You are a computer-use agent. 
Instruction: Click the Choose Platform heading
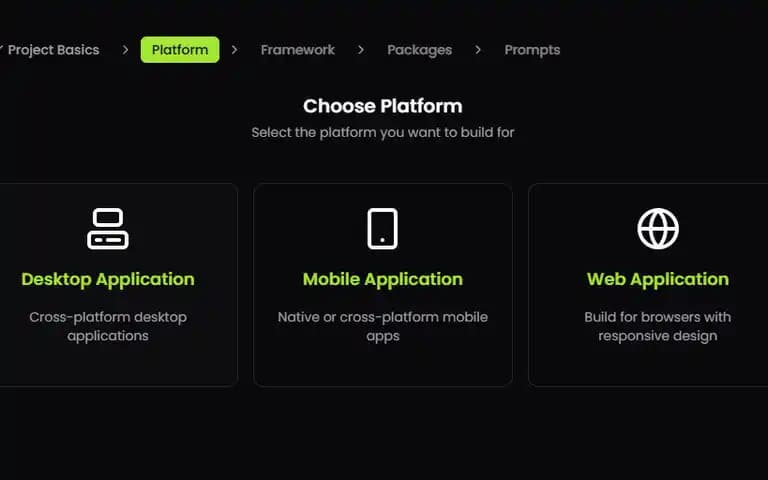click(x=383, y=106)
